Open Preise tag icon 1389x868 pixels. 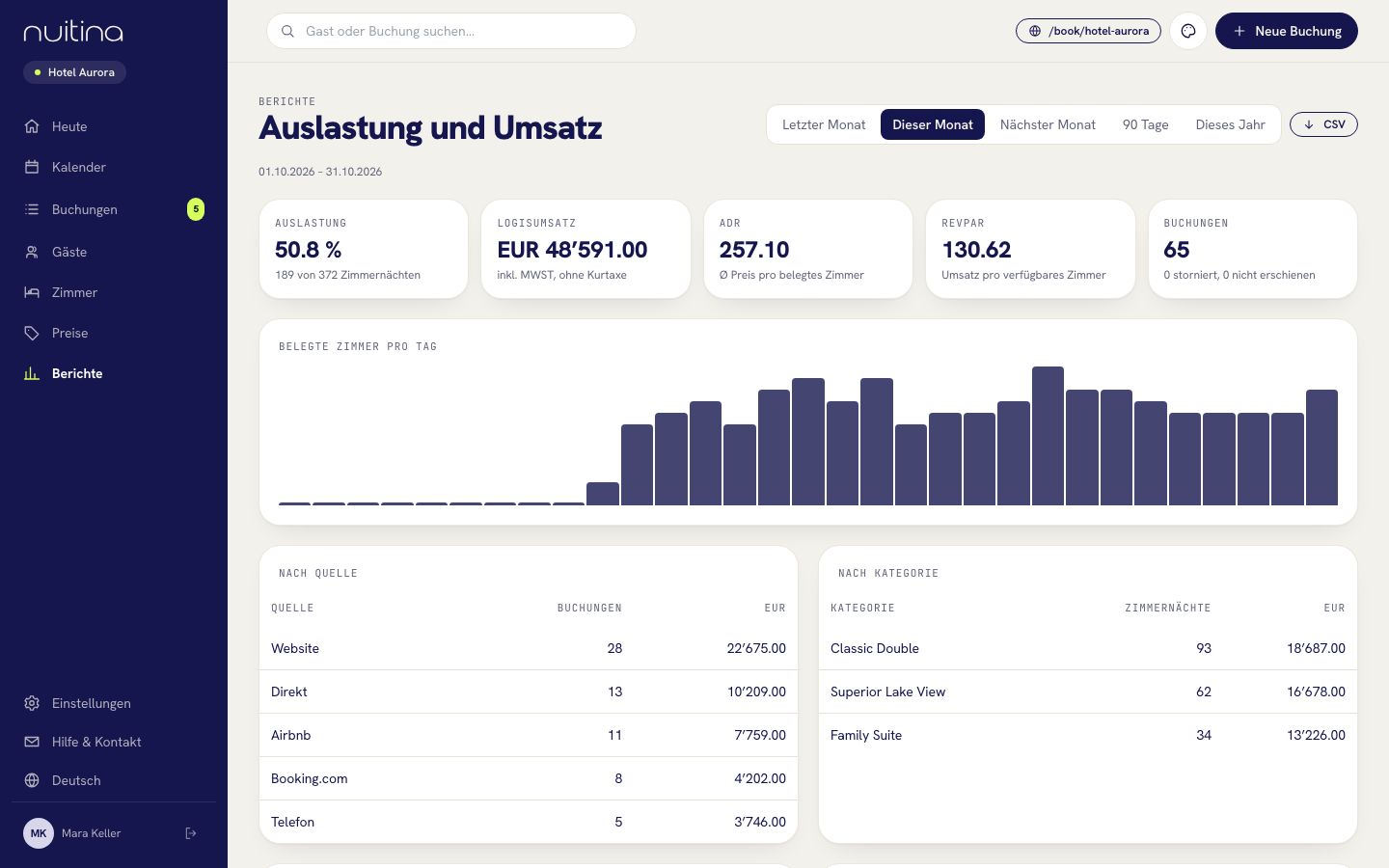point(32,333)
